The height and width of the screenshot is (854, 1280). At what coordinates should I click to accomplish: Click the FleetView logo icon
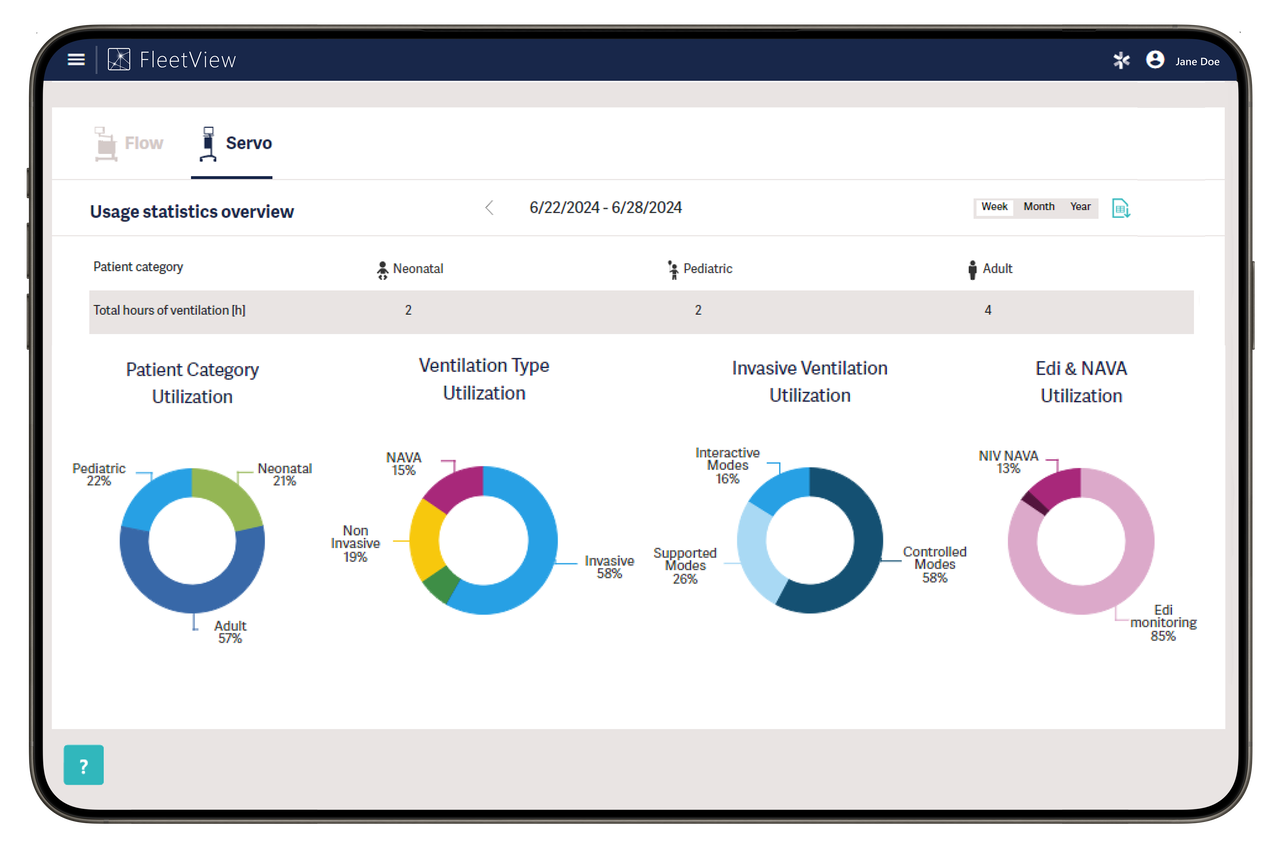pos(118,59)
